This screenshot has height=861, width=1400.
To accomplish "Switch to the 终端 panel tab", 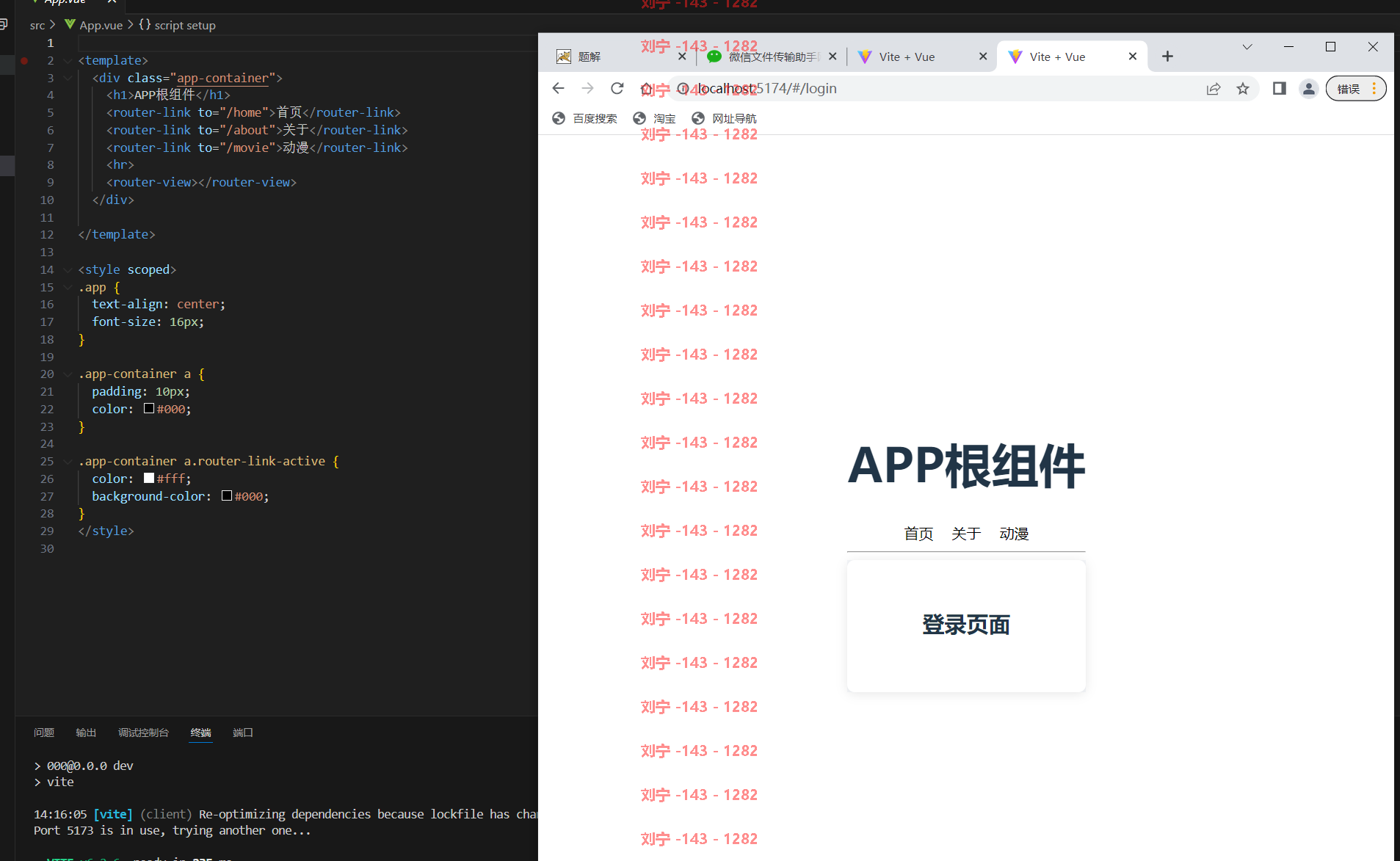I will point(200,733).
